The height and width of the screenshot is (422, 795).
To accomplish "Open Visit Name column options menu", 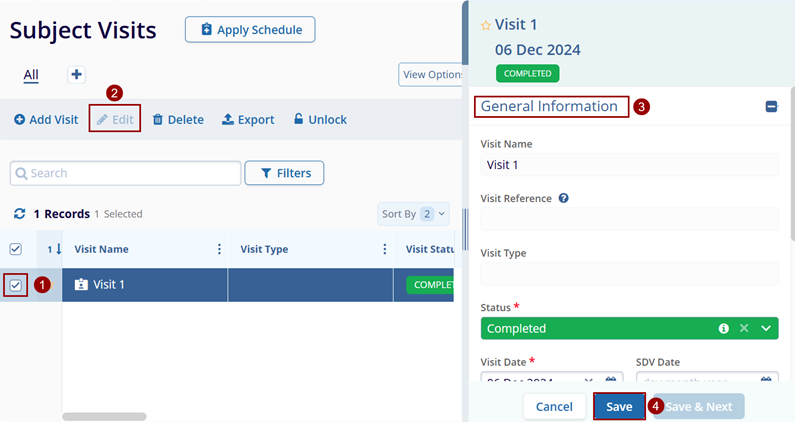I will 220,249.
